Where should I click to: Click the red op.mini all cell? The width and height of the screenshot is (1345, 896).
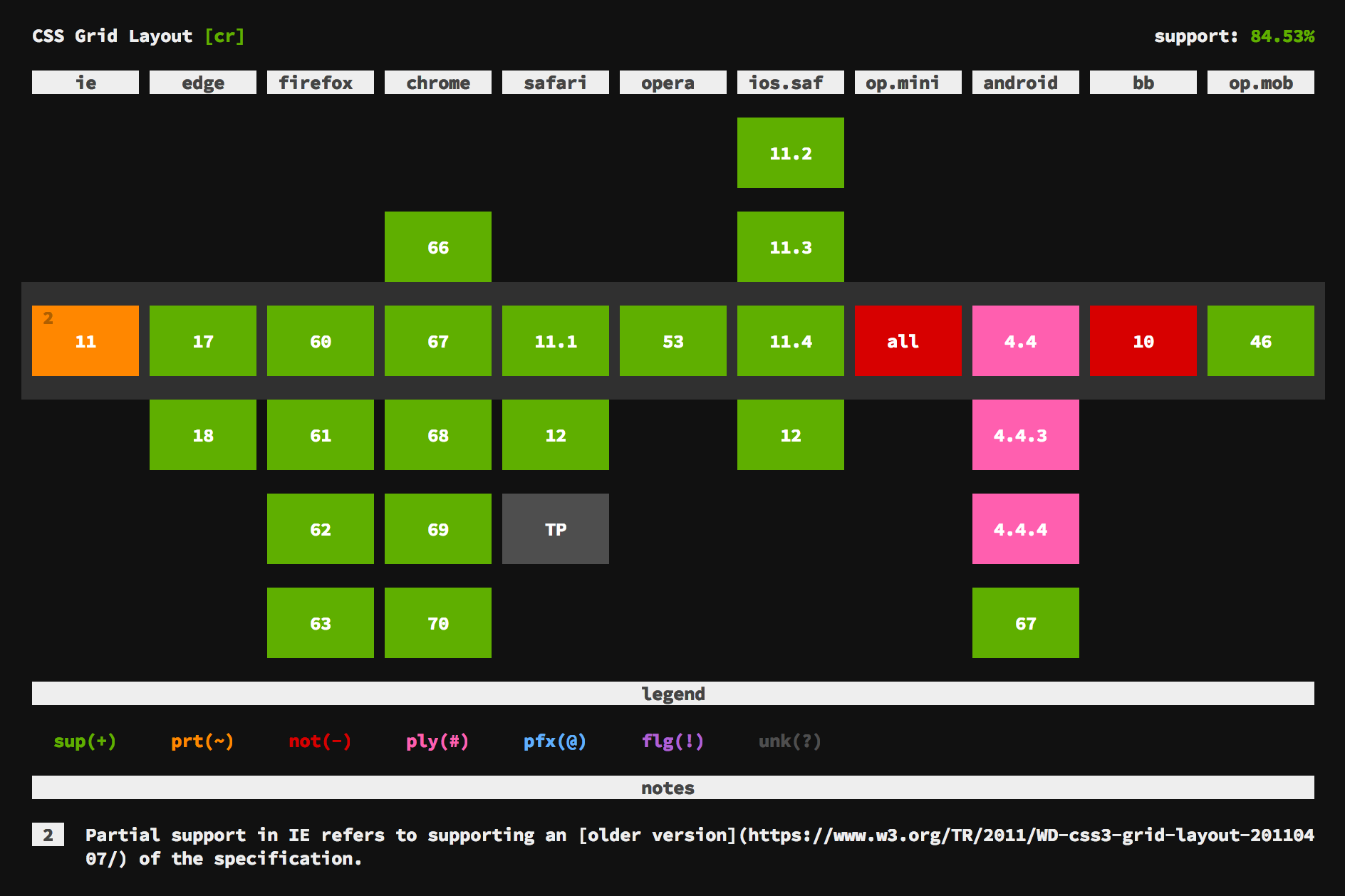coord(908,340)
